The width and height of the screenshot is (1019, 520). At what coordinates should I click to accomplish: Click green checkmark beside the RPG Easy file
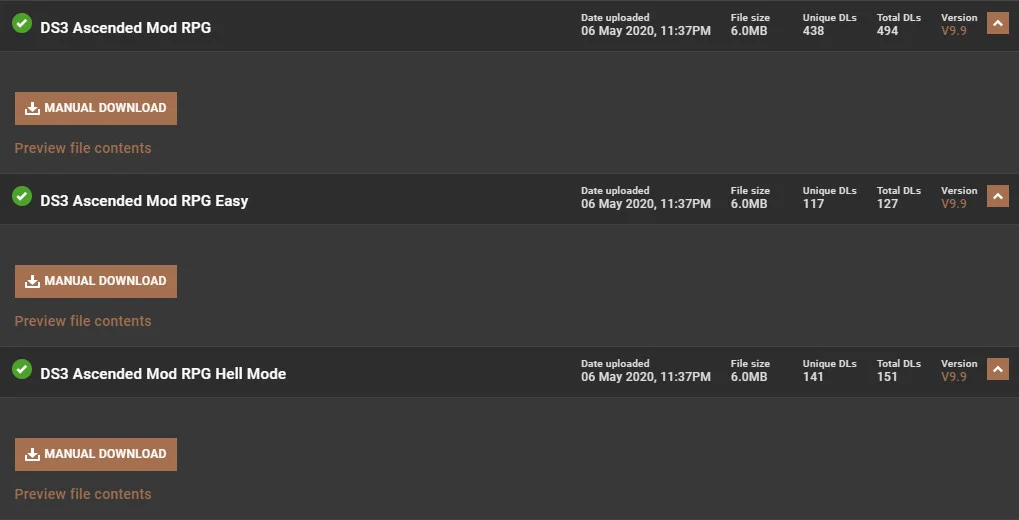(22, 196)
